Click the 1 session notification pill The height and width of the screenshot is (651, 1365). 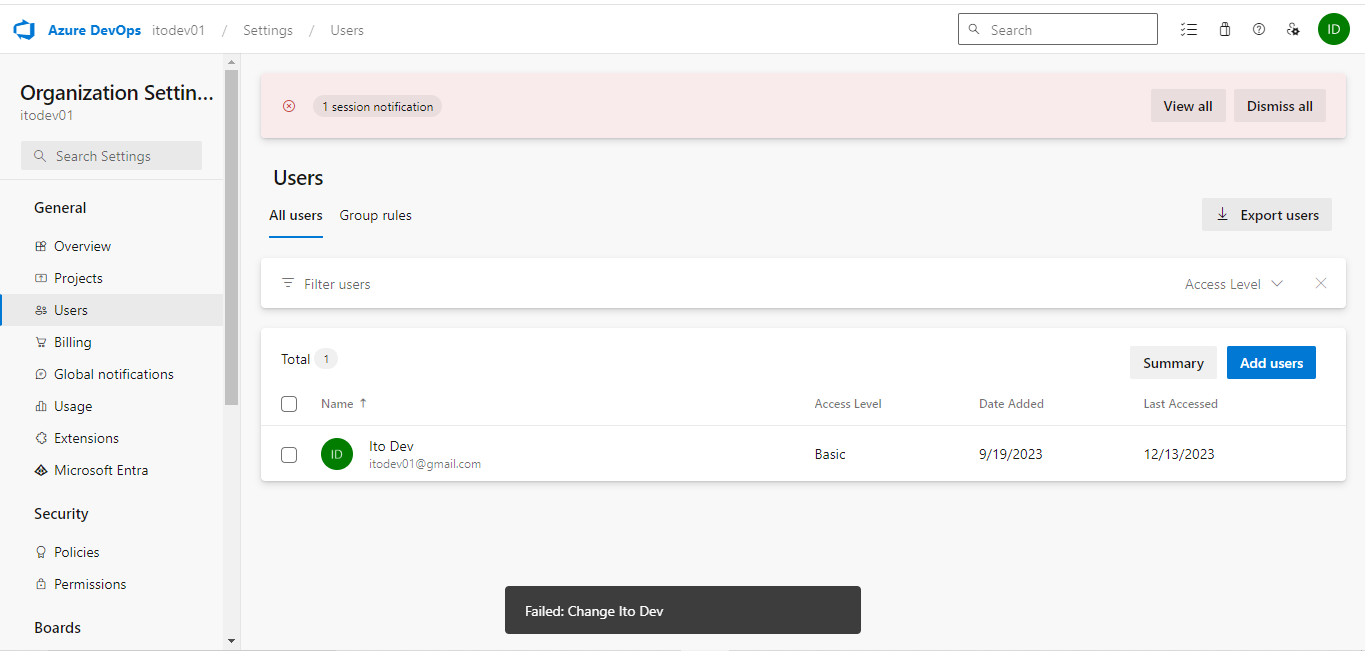pos(377,106)
